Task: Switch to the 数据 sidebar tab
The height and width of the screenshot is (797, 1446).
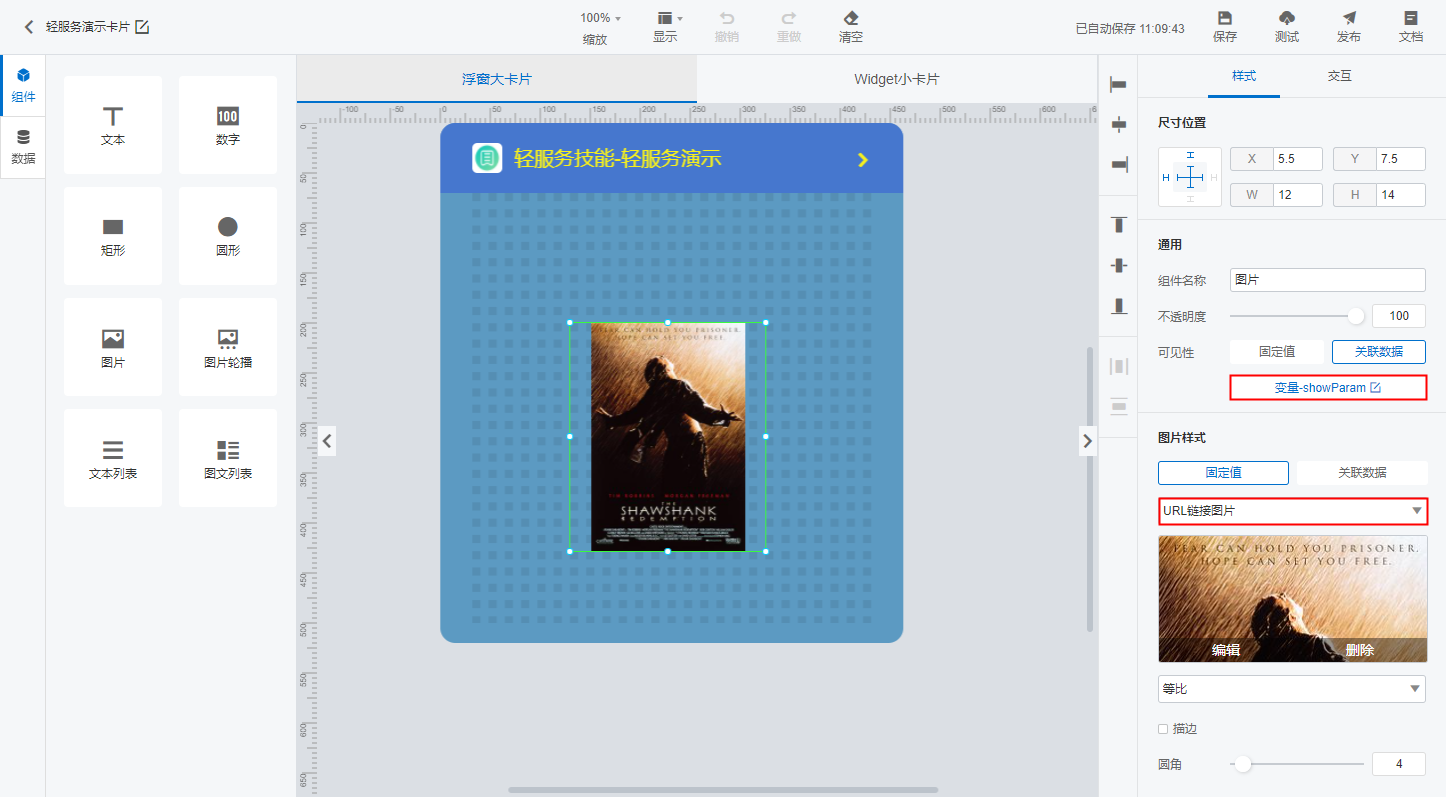Action: pos(23,147)
